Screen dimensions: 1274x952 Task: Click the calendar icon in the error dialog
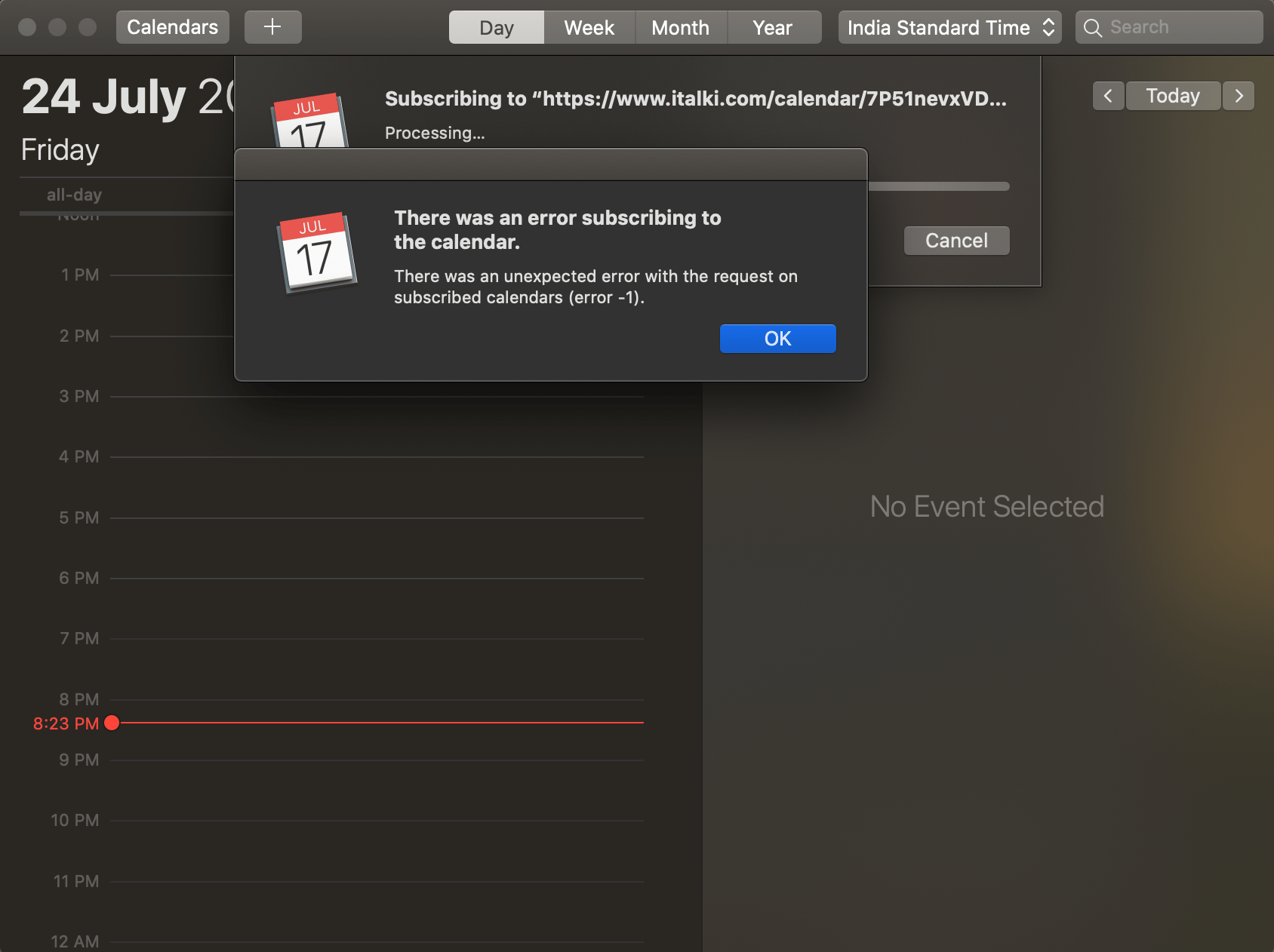(x=317, y=253)
